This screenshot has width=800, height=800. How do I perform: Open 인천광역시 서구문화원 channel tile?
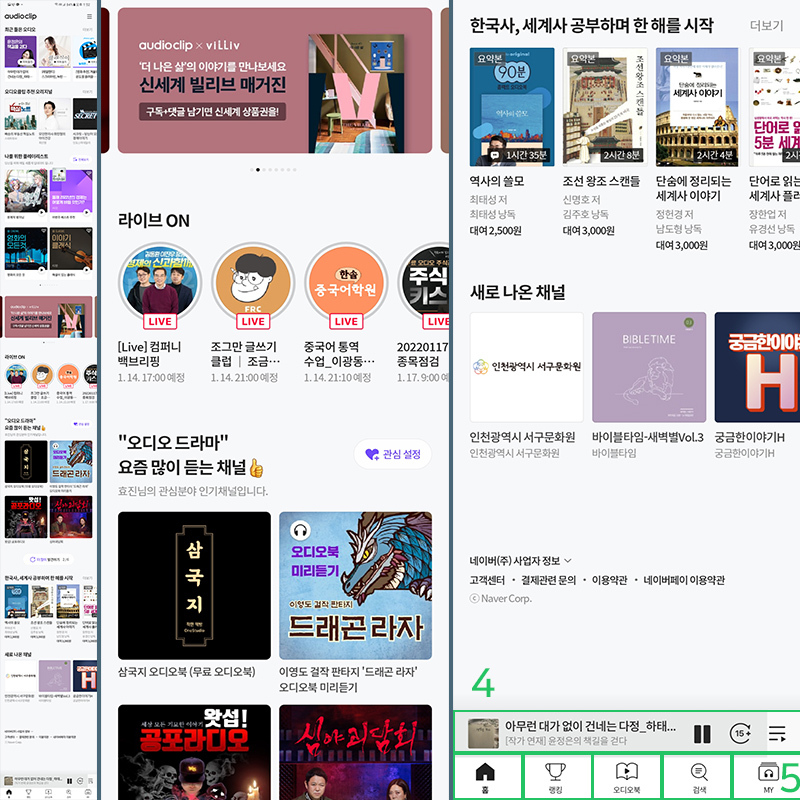(x=527, y=367)
